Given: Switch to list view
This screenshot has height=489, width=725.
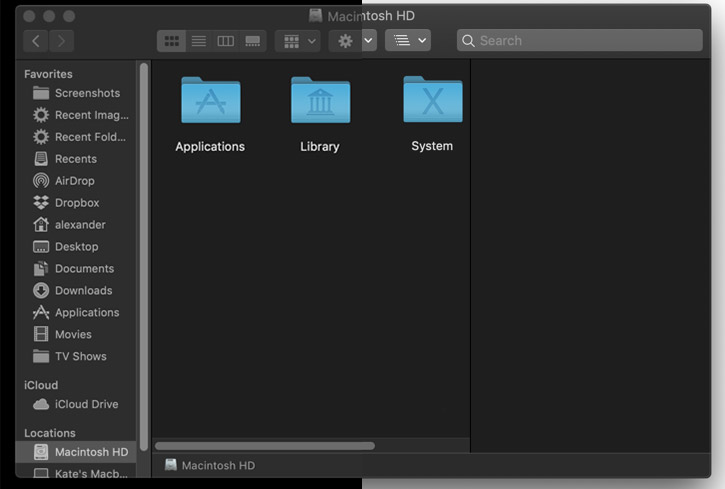Looking at the screenshot, I should (x=199, y=41).
